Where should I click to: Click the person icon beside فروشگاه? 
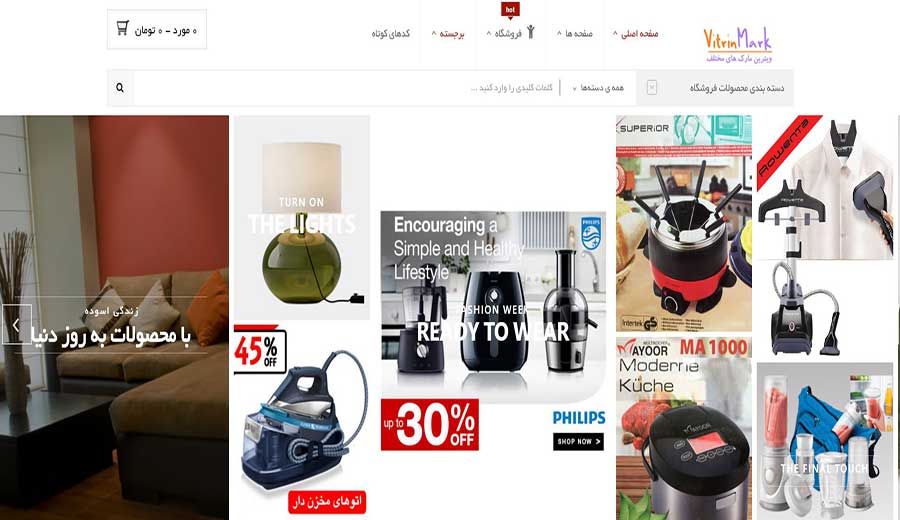(531, 32)
